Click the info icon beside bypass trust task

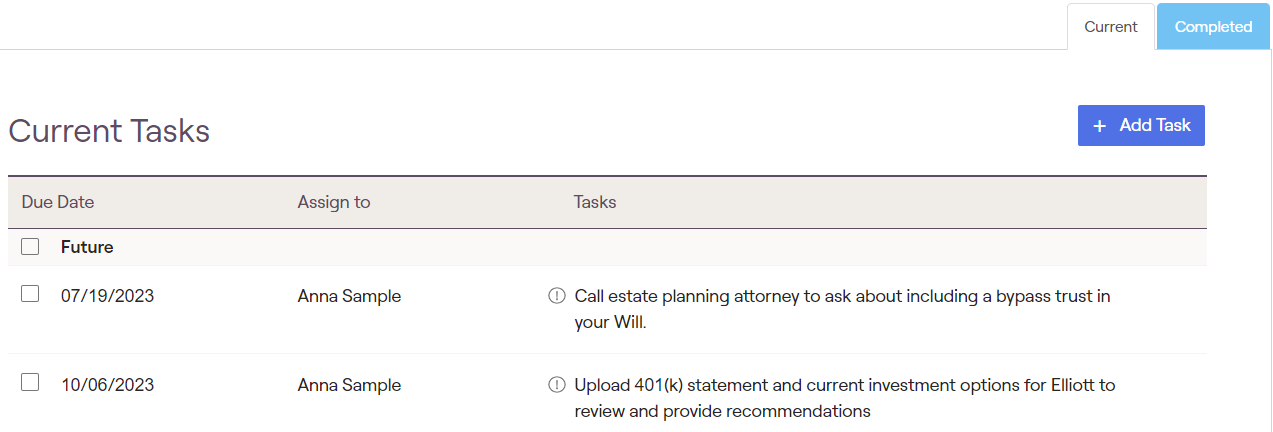tap(557, 296)
